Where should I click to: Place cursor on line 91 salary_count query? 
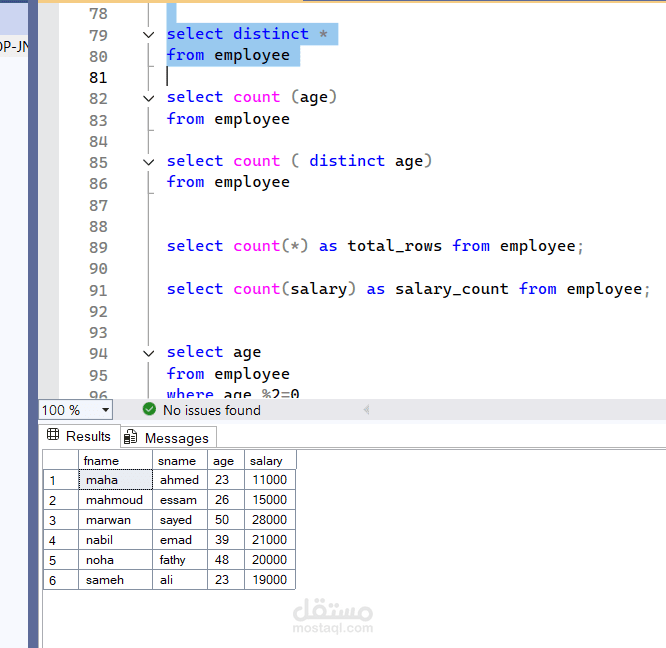(400, 289)
